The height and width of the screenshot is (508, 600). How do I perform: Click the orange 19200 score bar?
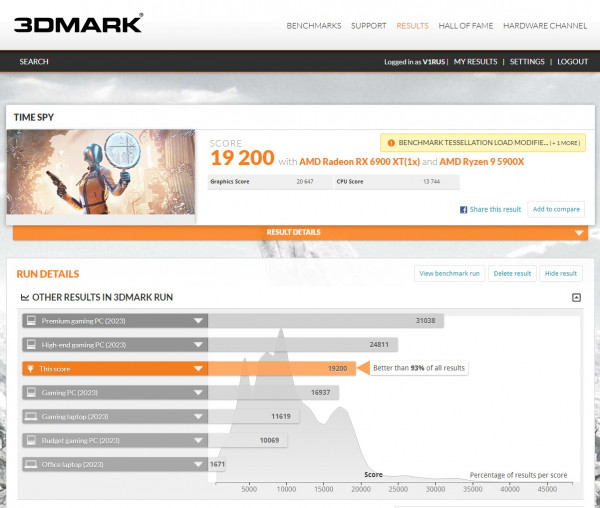pos(282,369)
